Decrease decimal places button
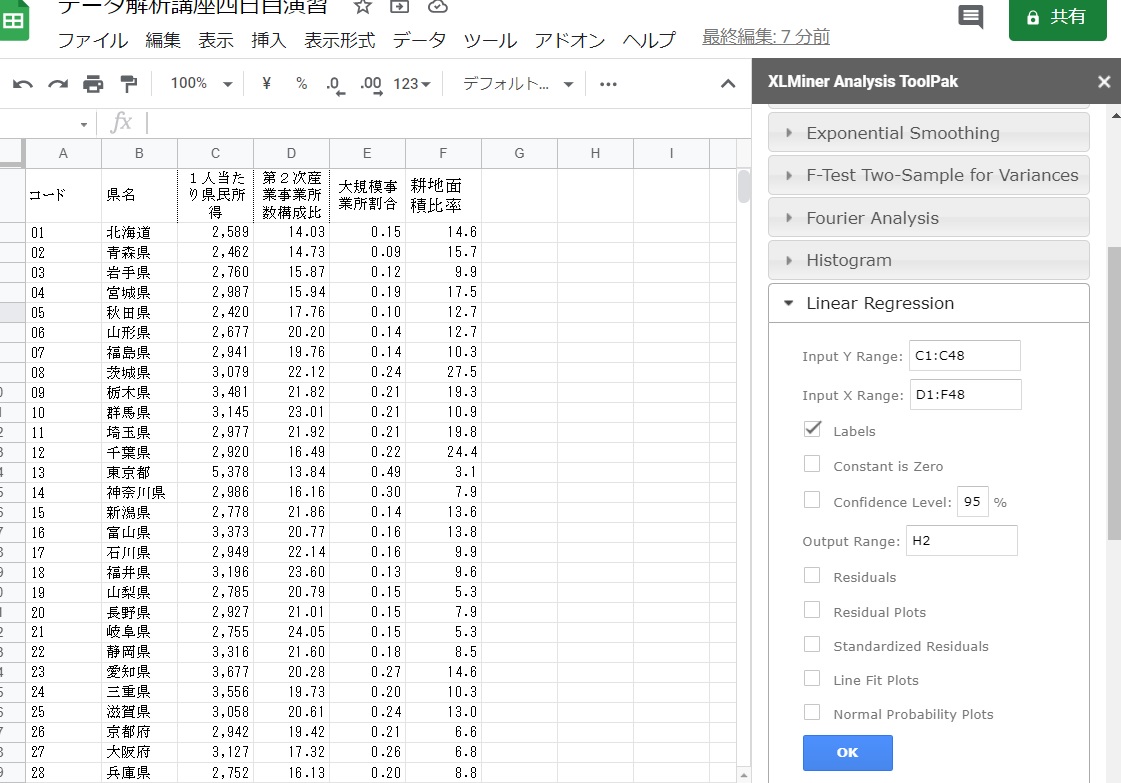Viewport: 1121px width, 783px height. pyautogui.click(x=335, y=85)
